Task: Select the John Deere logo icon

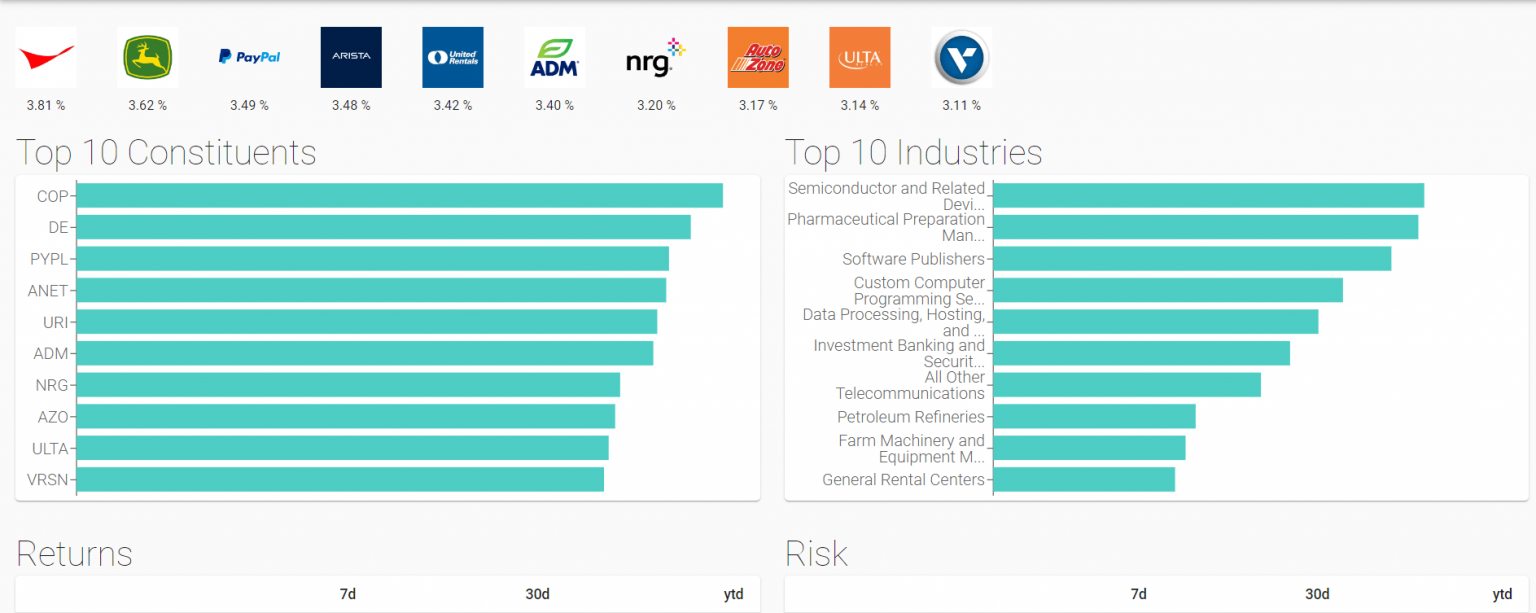Action: pyautogui.click(x=147, y=57)
